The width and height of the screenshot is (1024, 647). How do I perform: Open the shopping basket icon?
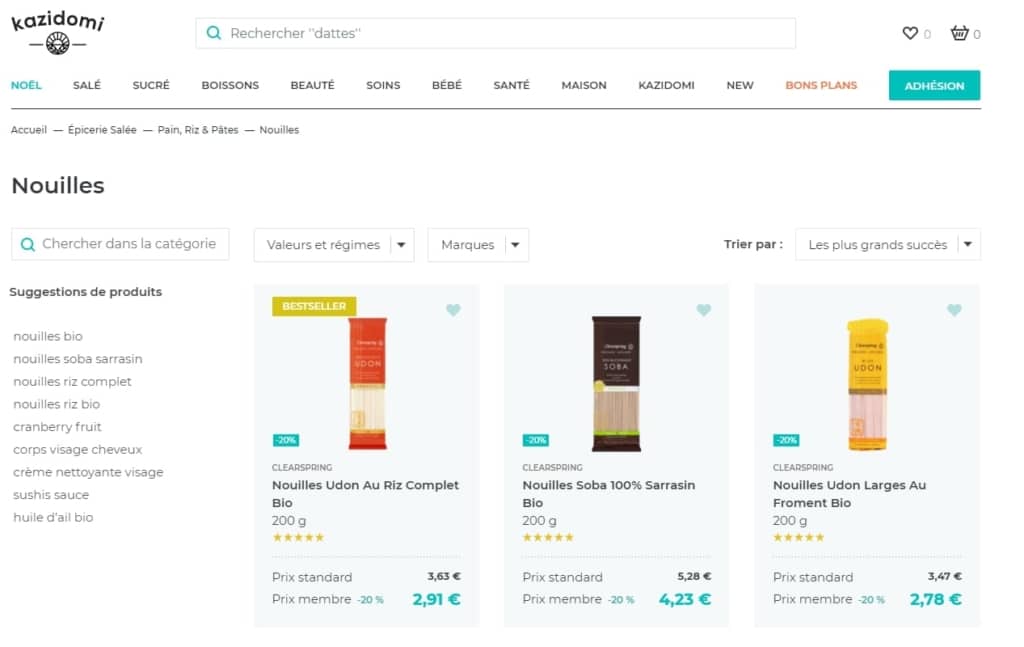[959, 33]
